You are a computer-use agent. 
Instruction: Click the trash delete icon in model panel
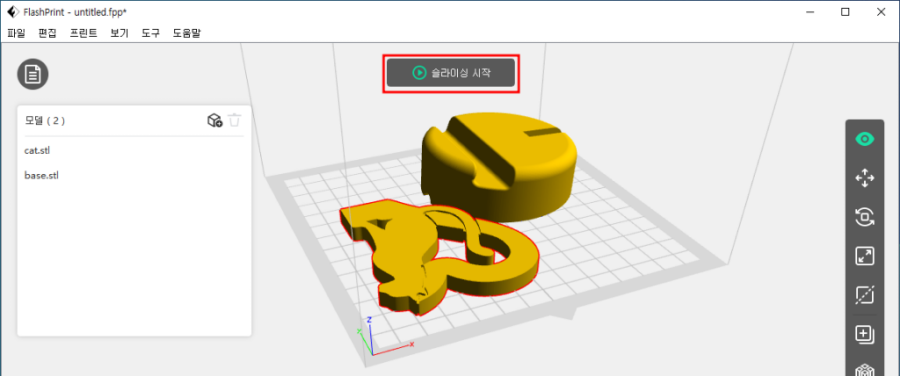click(235, 121)
